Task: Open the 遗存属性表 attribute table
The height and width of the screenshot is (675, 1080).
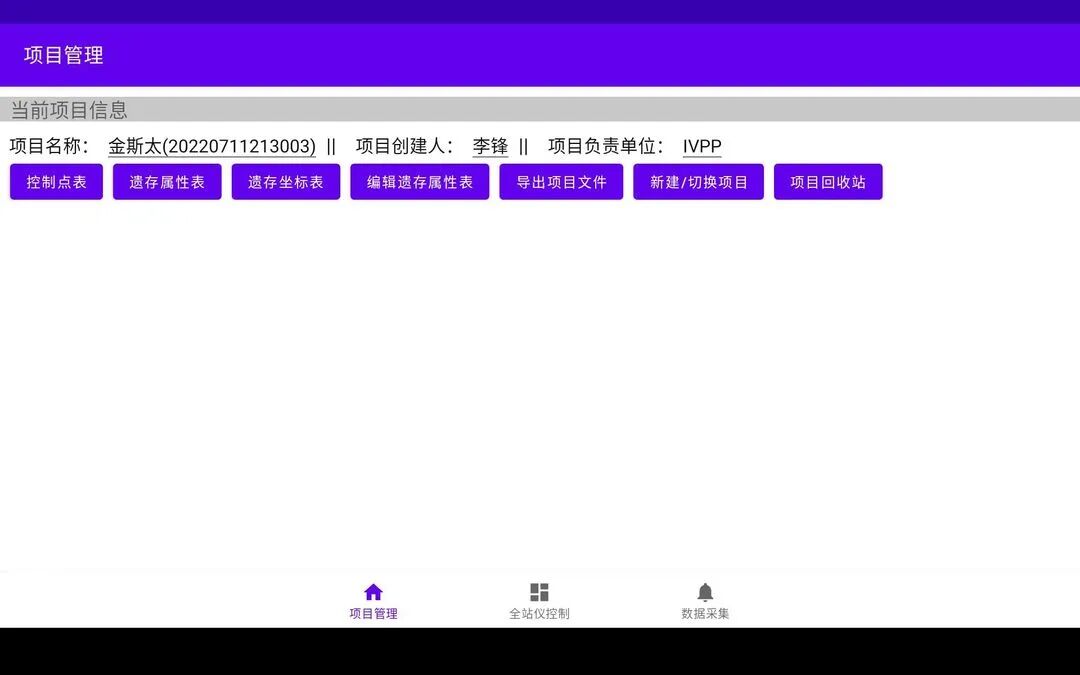Action: tap(167, 182)
